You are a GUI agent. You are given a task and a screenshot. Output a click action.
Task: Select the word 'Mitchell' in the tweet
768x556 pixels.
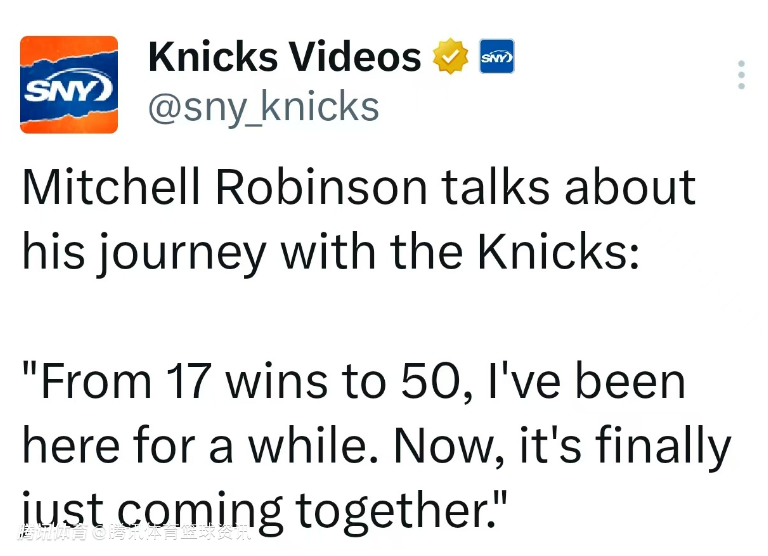tap(111, 187)
